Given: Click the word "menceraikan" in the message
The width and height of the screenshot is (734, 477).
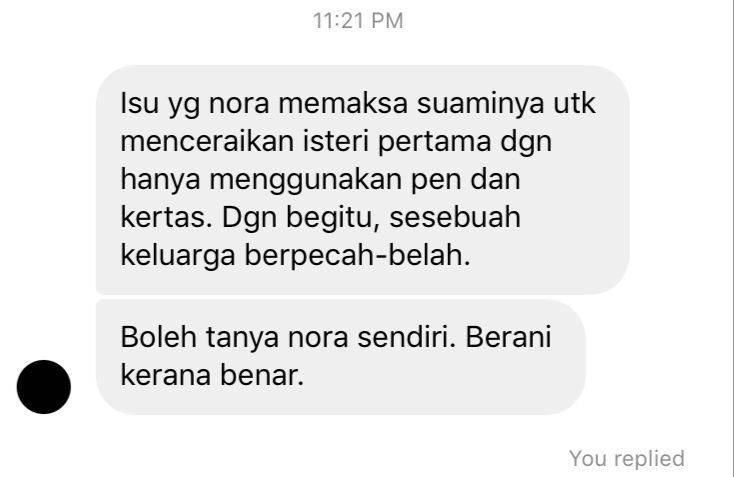Looking at the screenshot, I should tap(207, 141).
